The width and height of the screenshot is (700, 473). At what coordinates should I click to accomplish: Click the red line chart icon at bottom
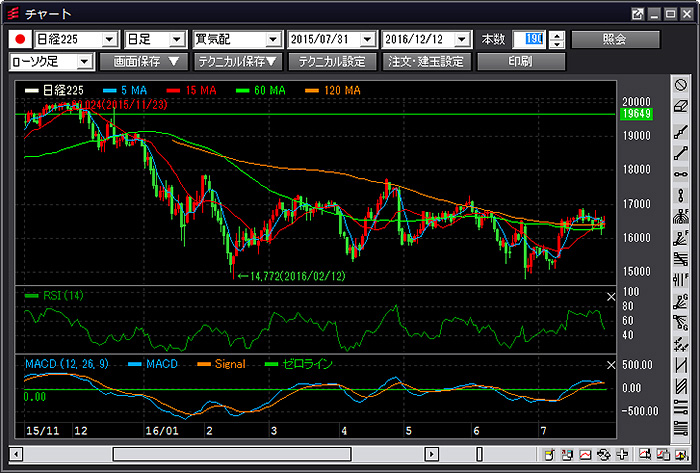[x=585, y=455]
